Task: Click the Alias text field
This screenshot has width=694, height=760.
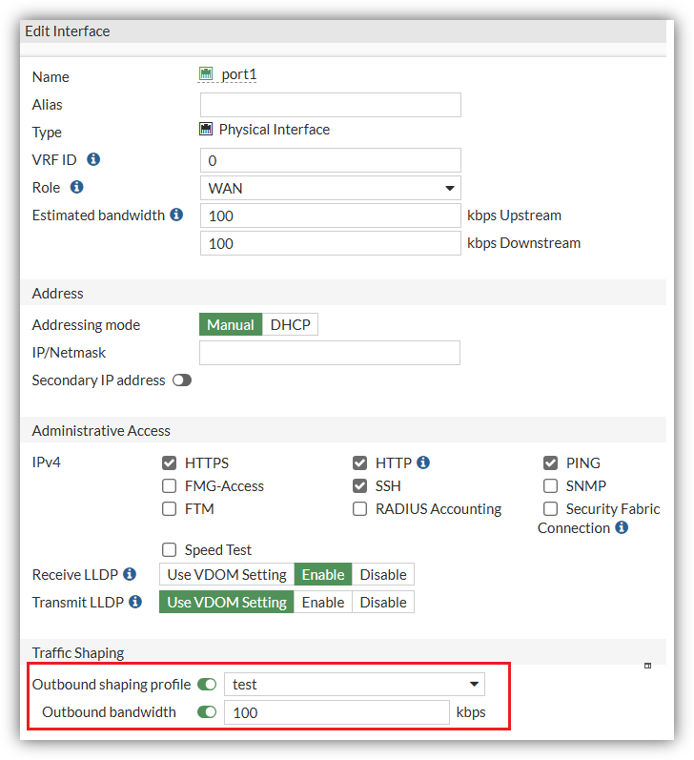Action: [330, 105]
